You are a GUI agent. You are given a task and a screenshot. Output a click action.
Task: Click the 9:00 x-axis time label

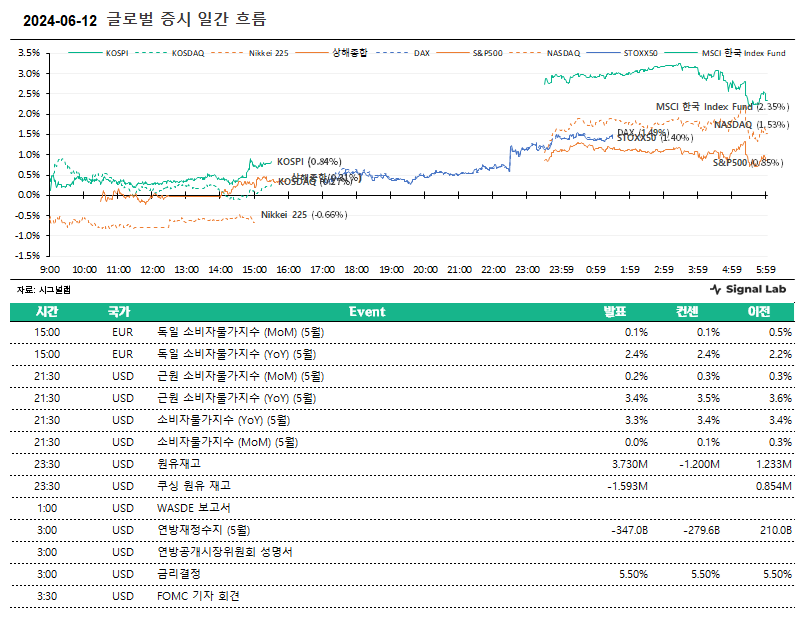click(x=50, y=270)
